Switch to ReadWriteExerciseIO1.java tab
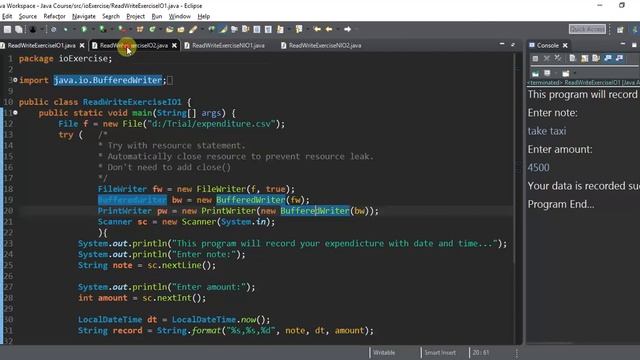Viewport: 640px width, 360px height. click(41, 45)
